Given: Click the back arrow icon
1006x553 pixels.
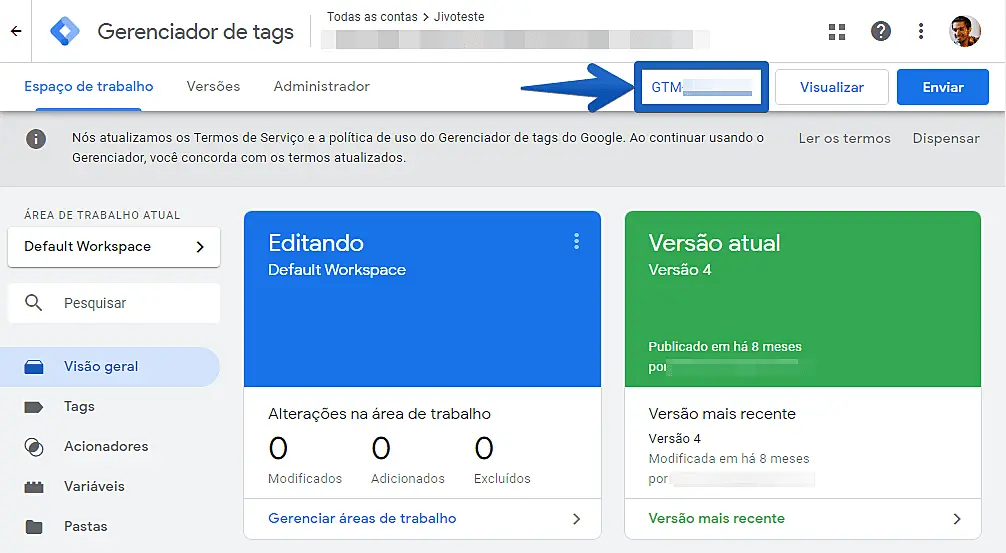Looking at the screenshot, I should pos(16,31).
